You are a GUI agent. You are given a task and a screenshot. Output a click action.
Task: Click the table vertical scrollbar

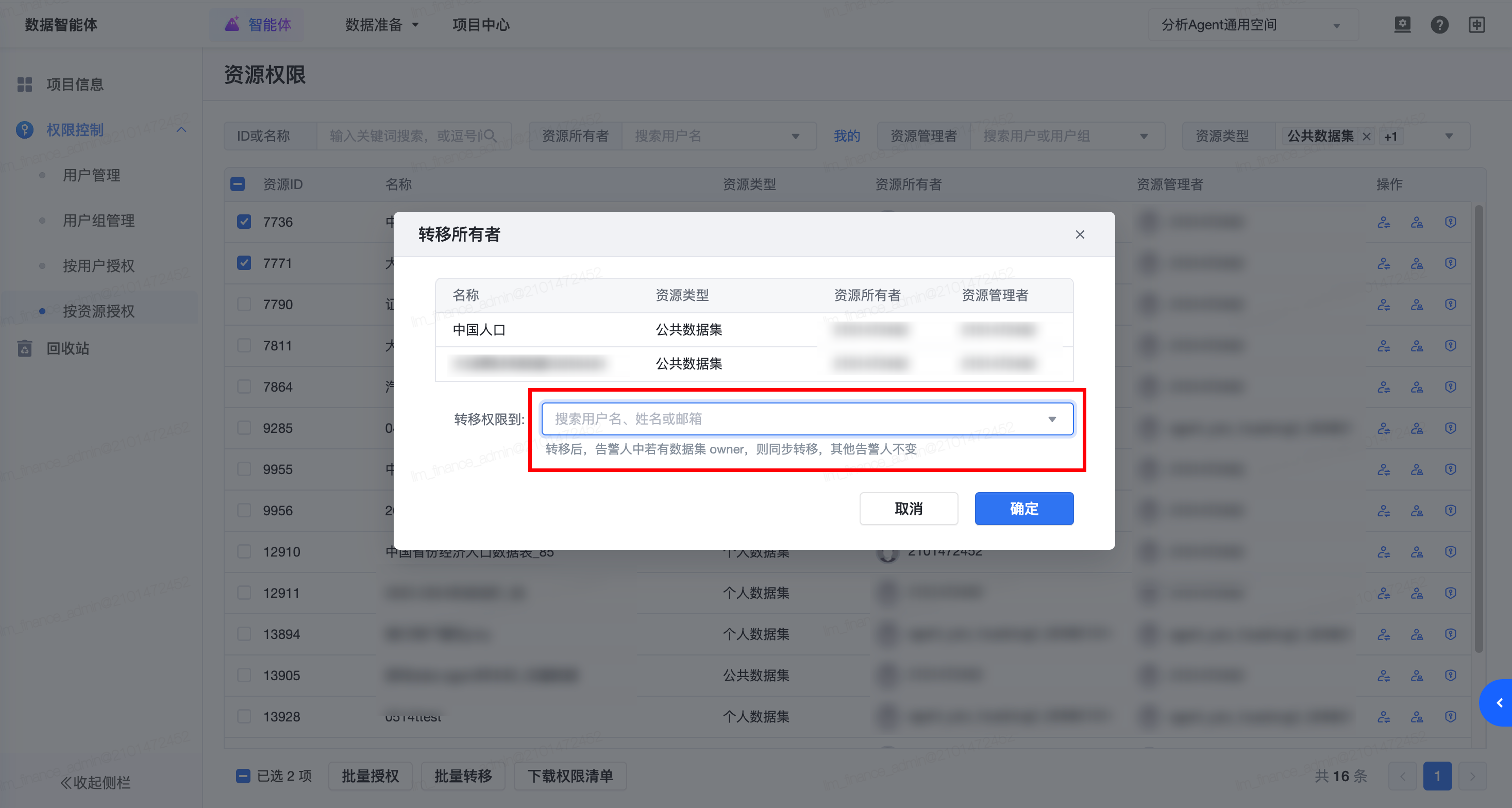(1479, 428)
